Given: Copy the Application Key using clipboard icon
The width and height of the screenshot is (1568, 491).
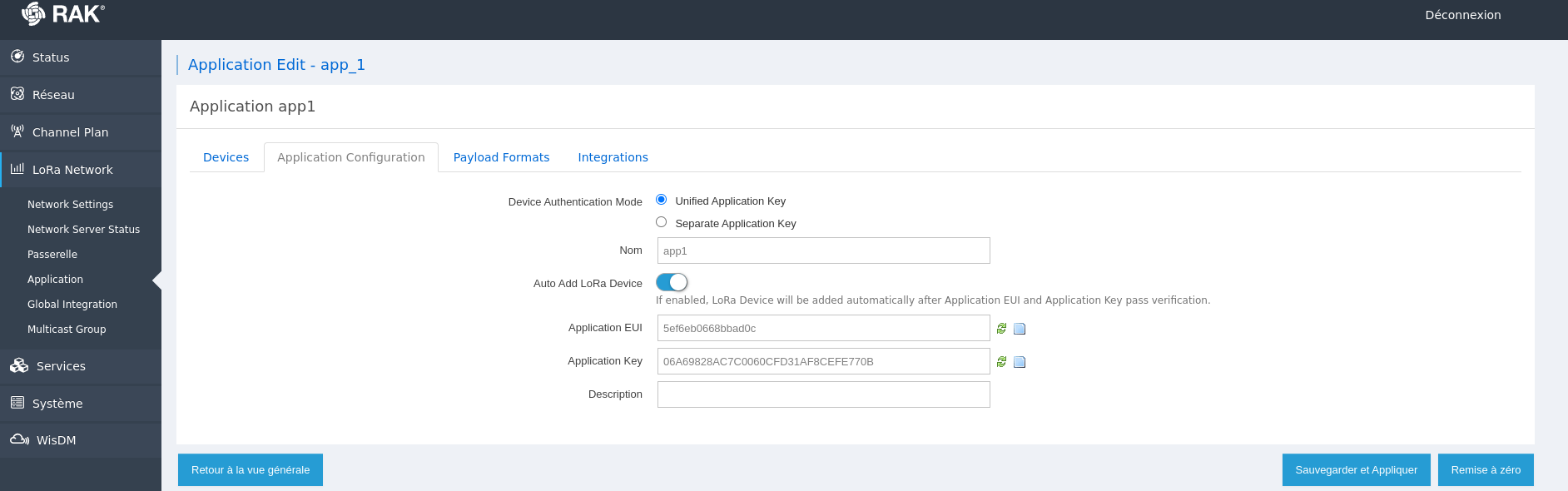Looking at the screenshot, I should click(x=1020, y=362).
